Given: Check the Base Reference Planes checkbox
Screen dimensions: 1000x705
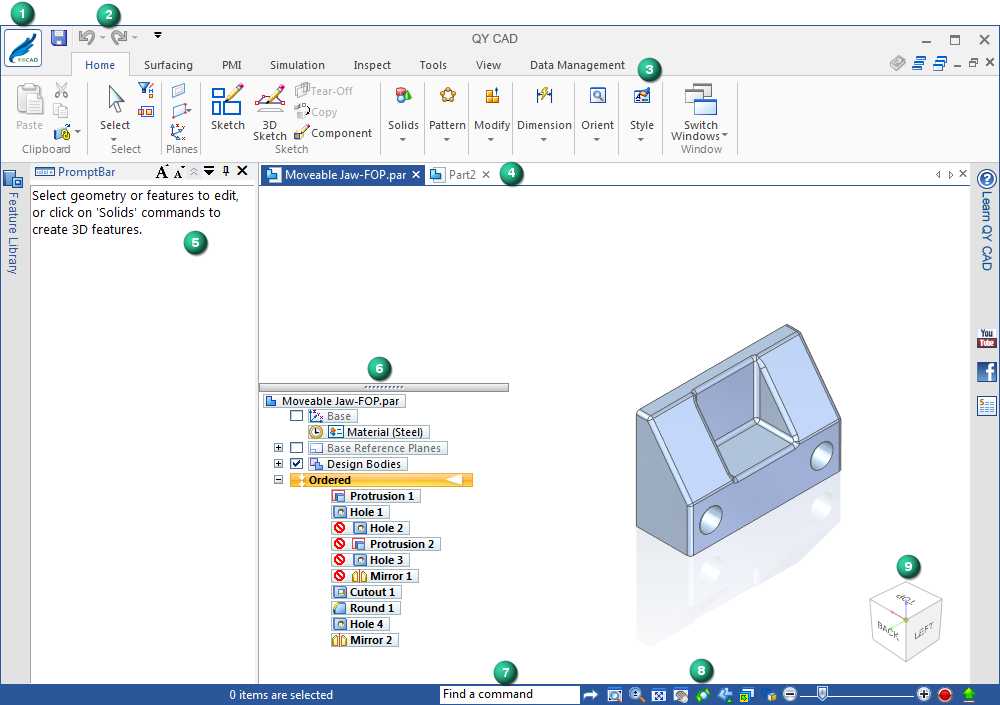Looking at the screenshot, I should [x=296, y=448].
